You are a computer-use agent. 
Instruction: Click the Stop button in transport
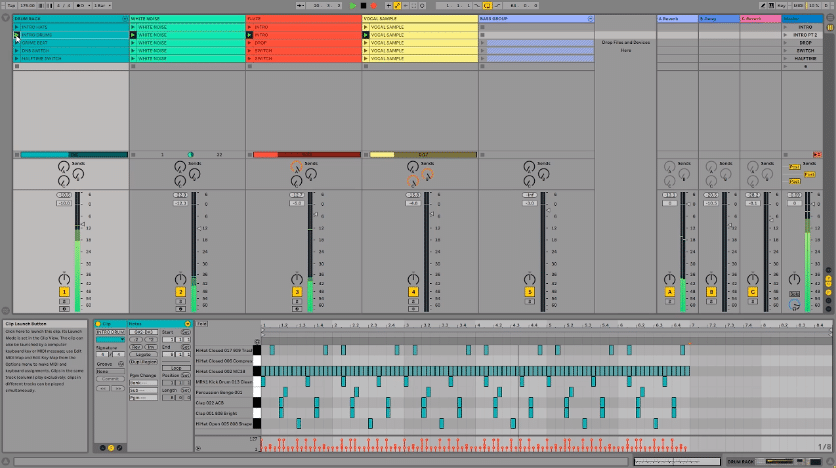(x=363, y=5)
